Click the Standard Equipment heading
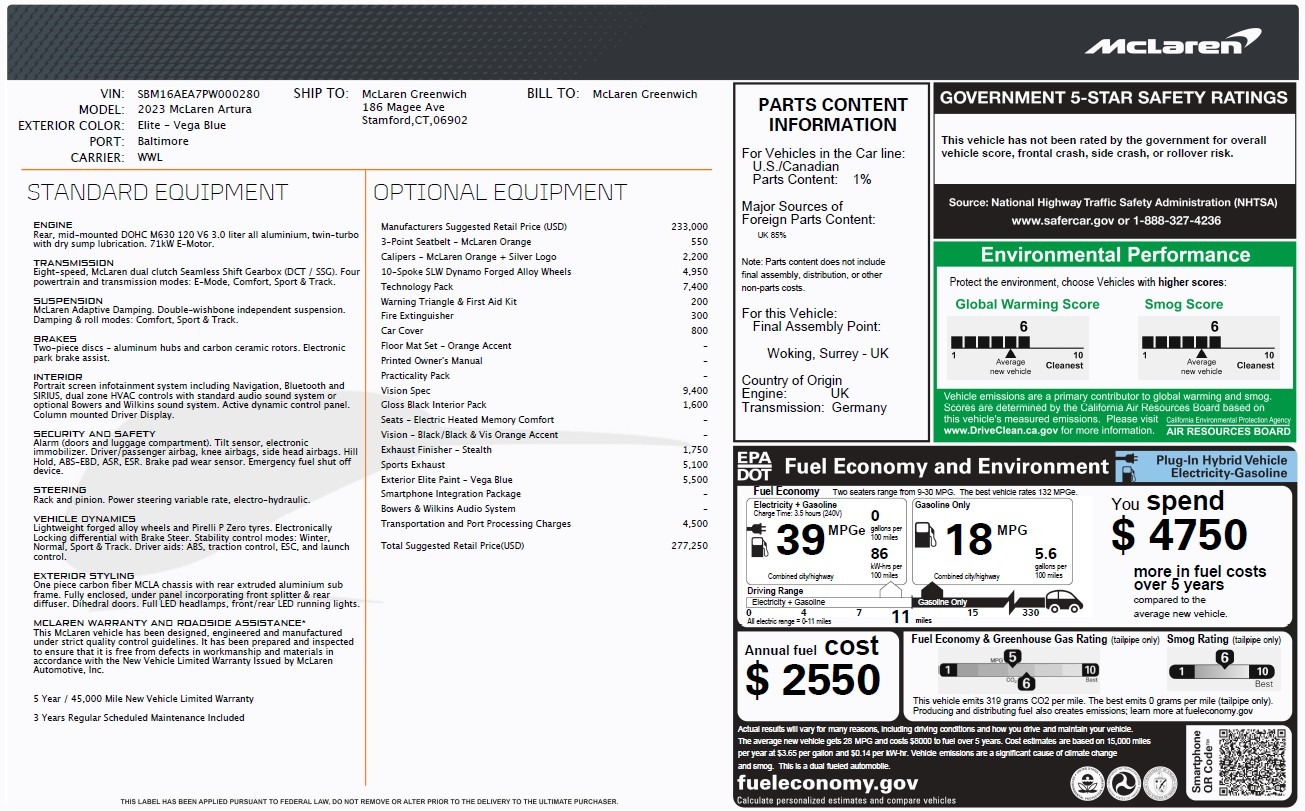The width and height of the screenshot is (1305, 811). coord(157,192)
